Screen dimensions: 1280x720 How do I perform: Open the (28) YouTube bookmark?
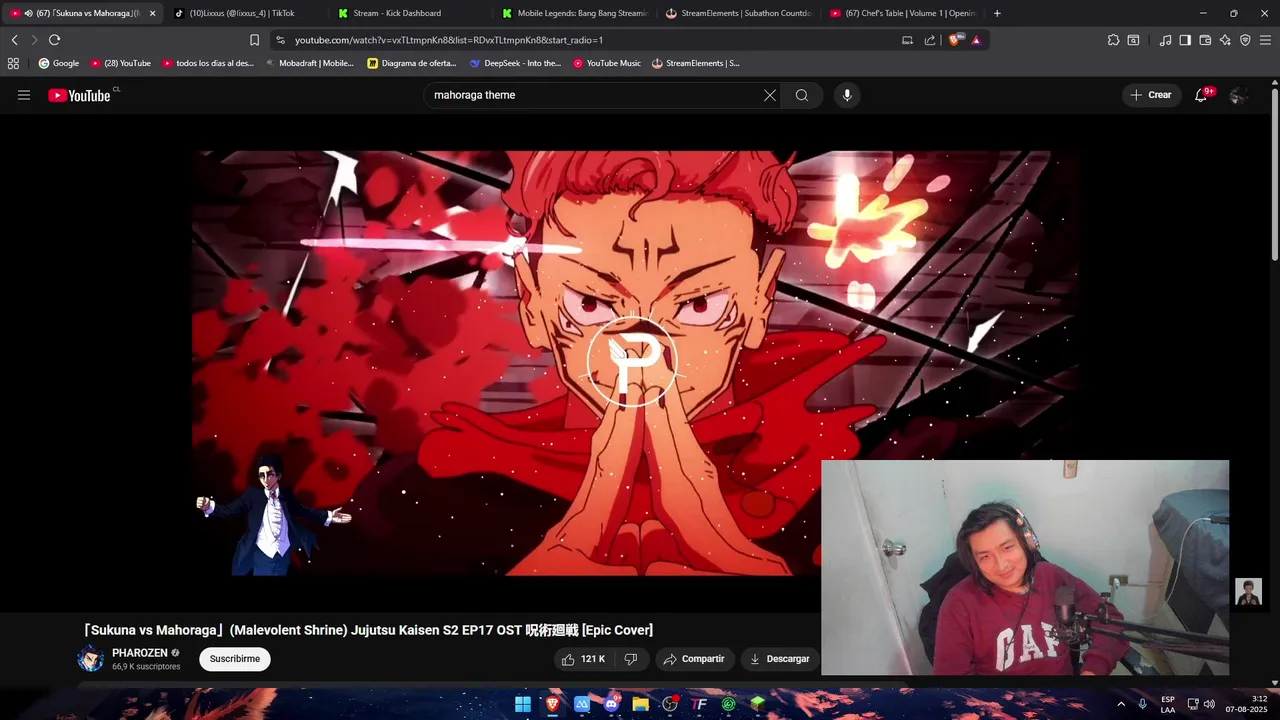pos(121,63)
